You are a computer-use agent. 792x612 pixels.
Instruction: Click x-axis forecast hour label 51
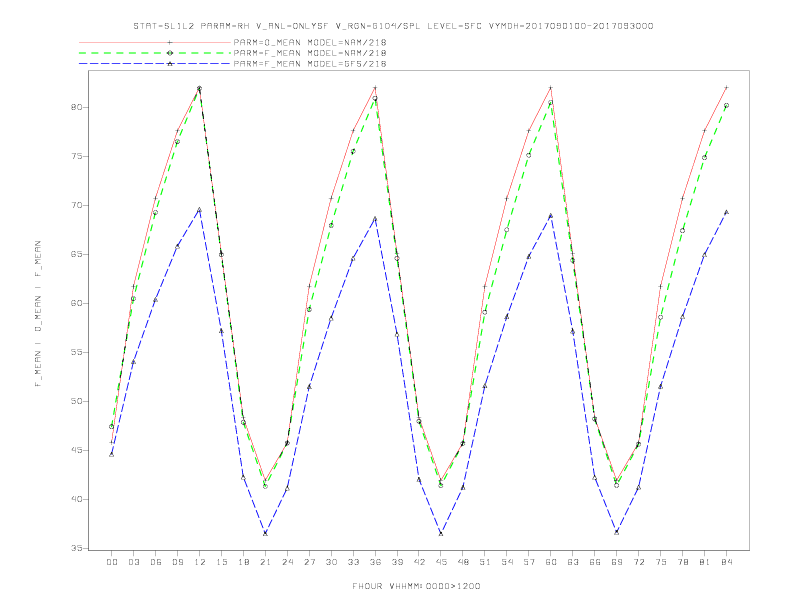(485, 563)
